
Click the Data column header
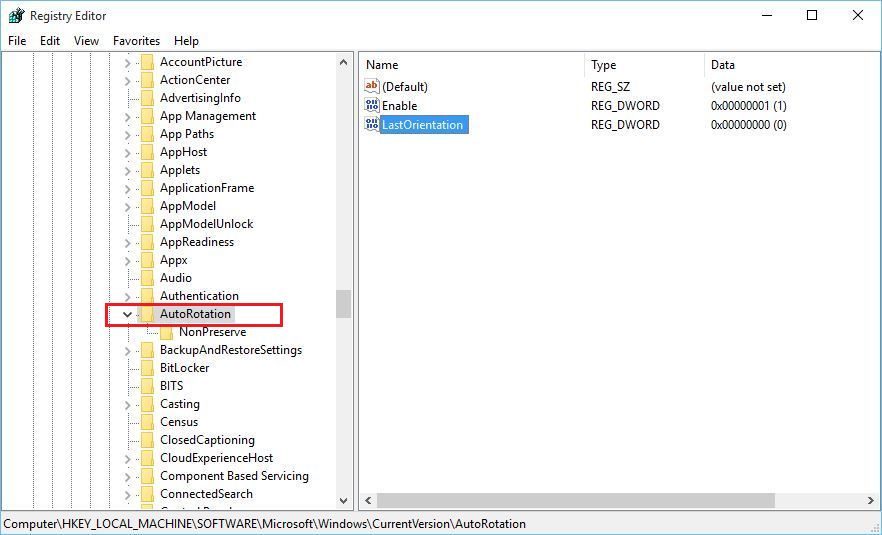tap(790, 65)
